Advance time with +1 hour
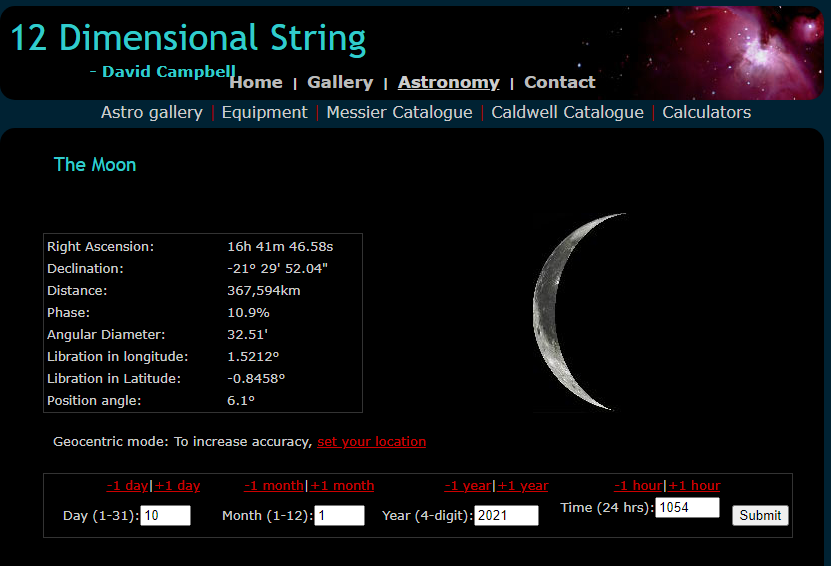Viewport: 831px width, 566px height. click(x=695, y=485)
